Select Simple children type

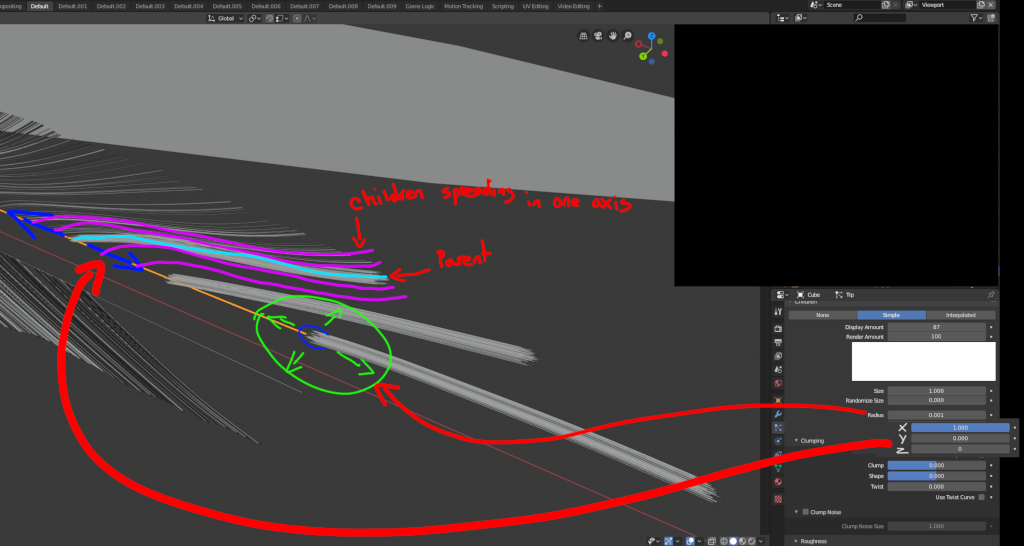(x=891, y=315)
